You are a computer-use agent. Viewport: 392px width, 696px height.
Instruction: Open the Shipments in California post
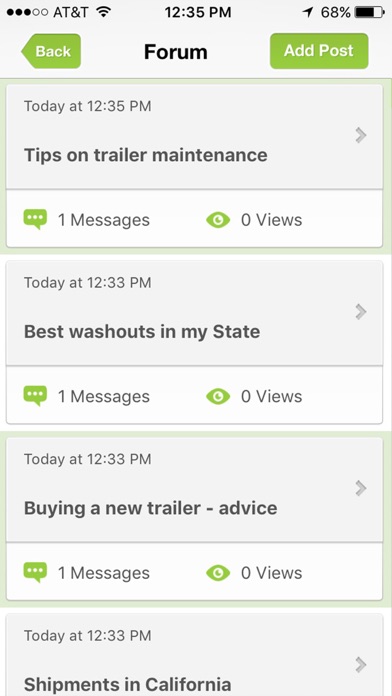tap(194, 655)
